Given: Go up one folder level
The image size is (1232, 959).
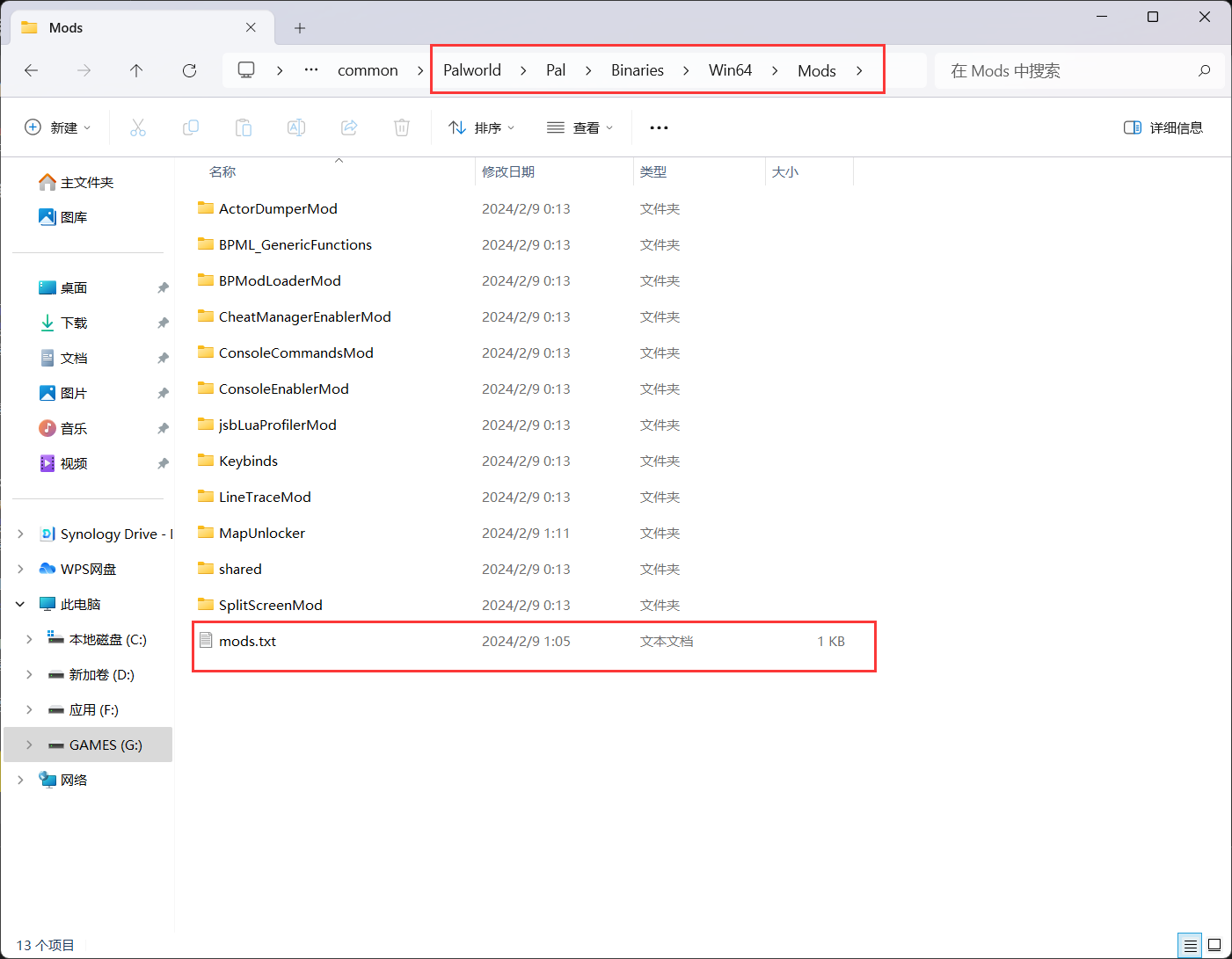Looking at the screenshot, I should point(136,70).
